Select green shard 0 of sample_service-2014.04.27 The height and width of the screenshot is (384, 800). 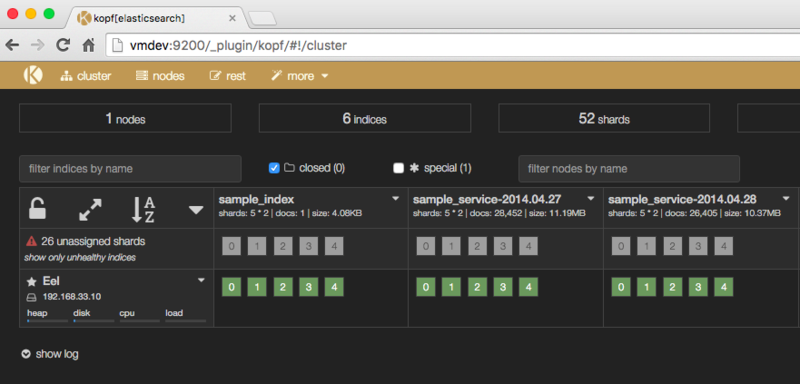tap(426, 287)
